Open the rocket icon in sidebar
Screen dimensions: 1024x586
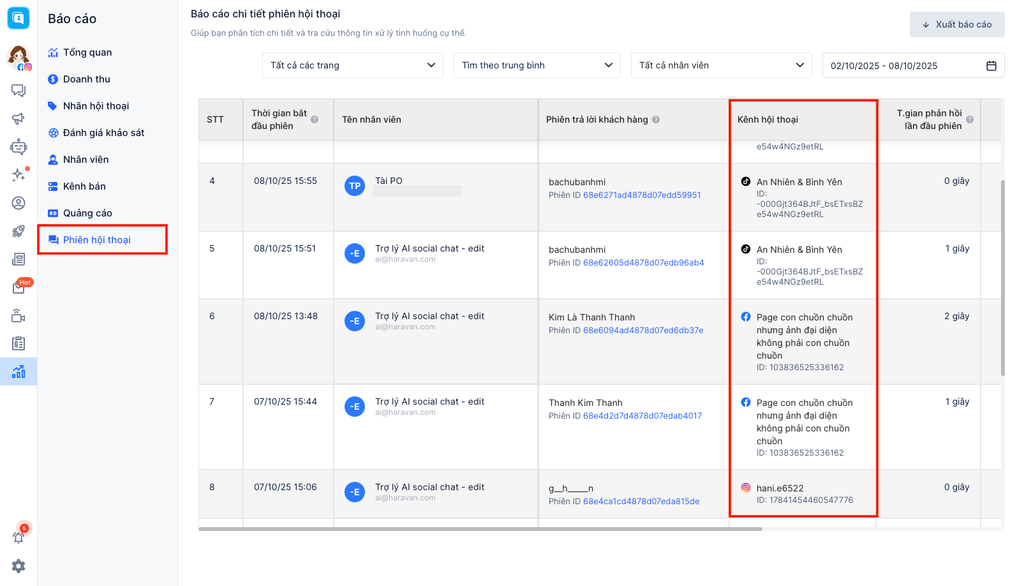click(18, 232)
